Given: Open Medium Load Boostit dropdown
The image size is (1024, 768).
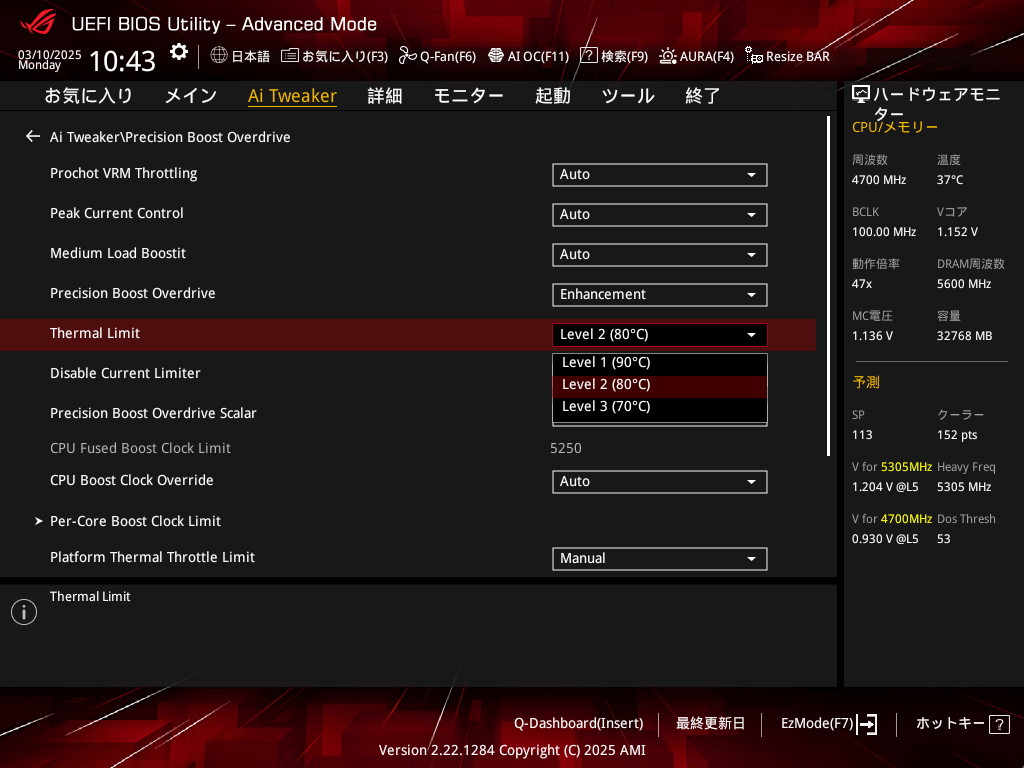Looking at the screenshot, I should coord(660,255).
